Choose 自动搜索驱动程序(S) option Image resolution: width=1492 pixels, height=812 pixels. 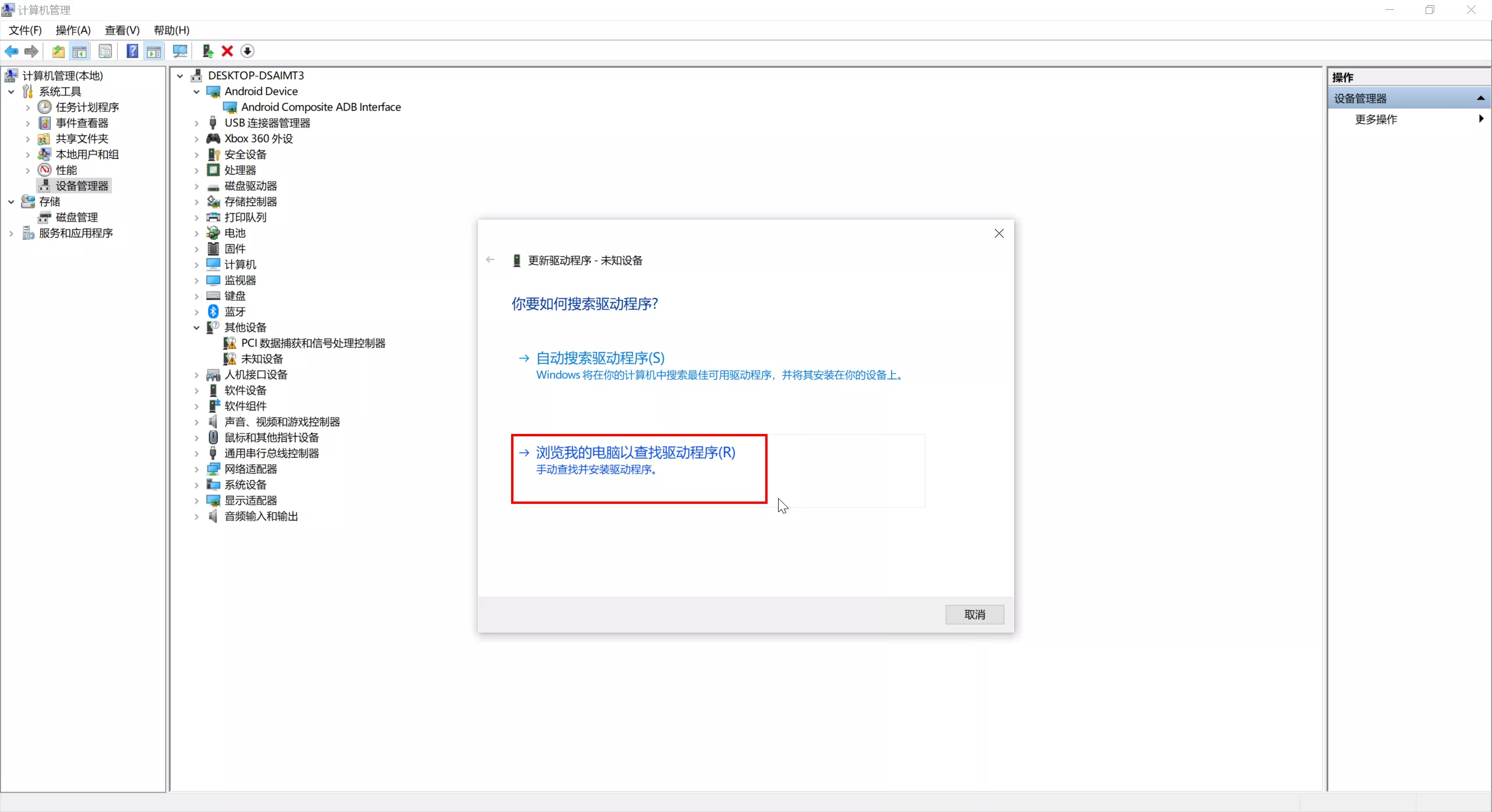[600, 358]
